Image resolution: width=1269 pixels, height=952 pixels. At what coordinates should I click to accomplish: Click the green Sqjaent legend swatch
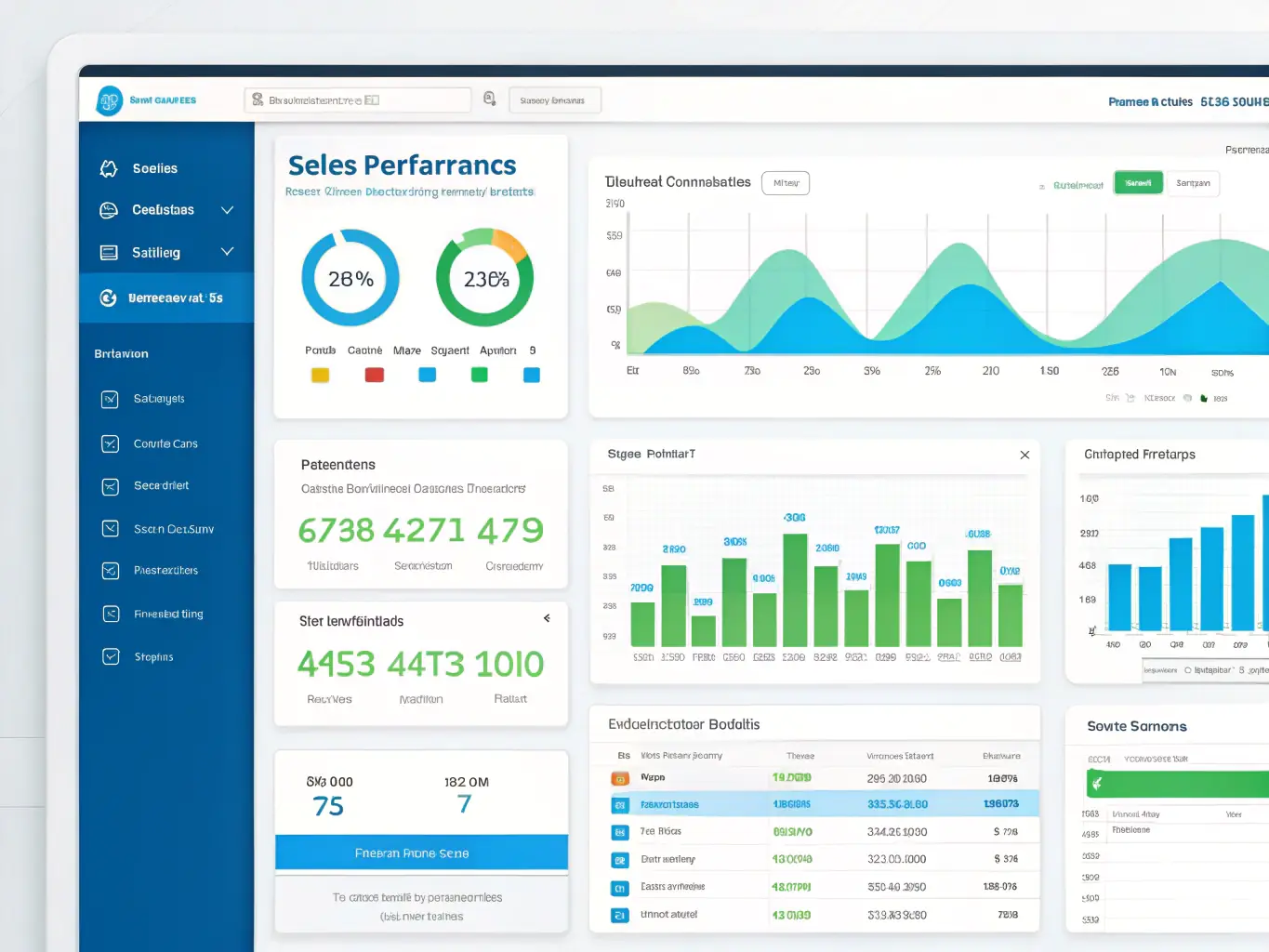[480, 375]
